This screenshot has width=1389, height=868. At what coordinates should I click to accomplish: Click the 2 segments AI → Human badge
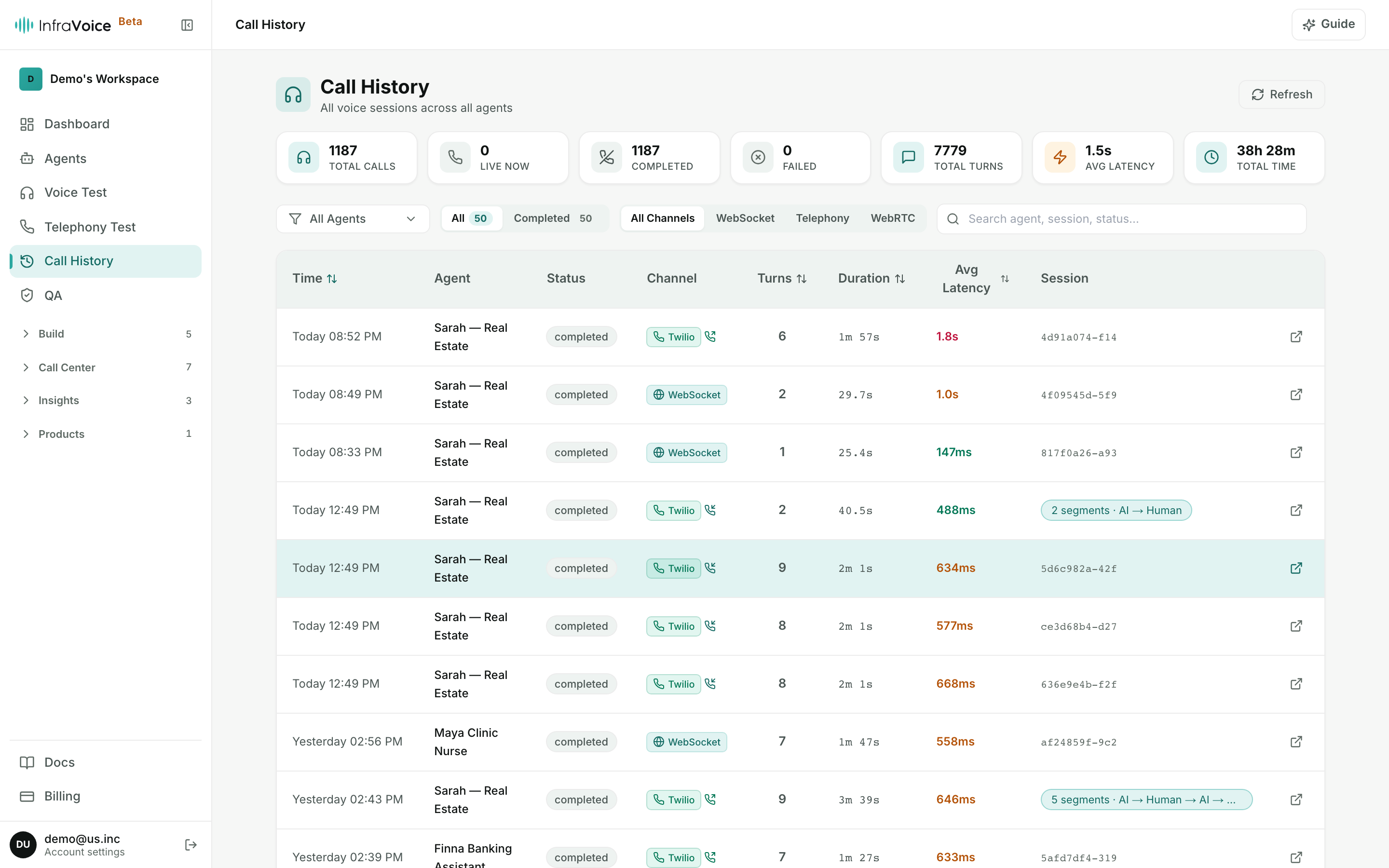[x=1116, y=510]
